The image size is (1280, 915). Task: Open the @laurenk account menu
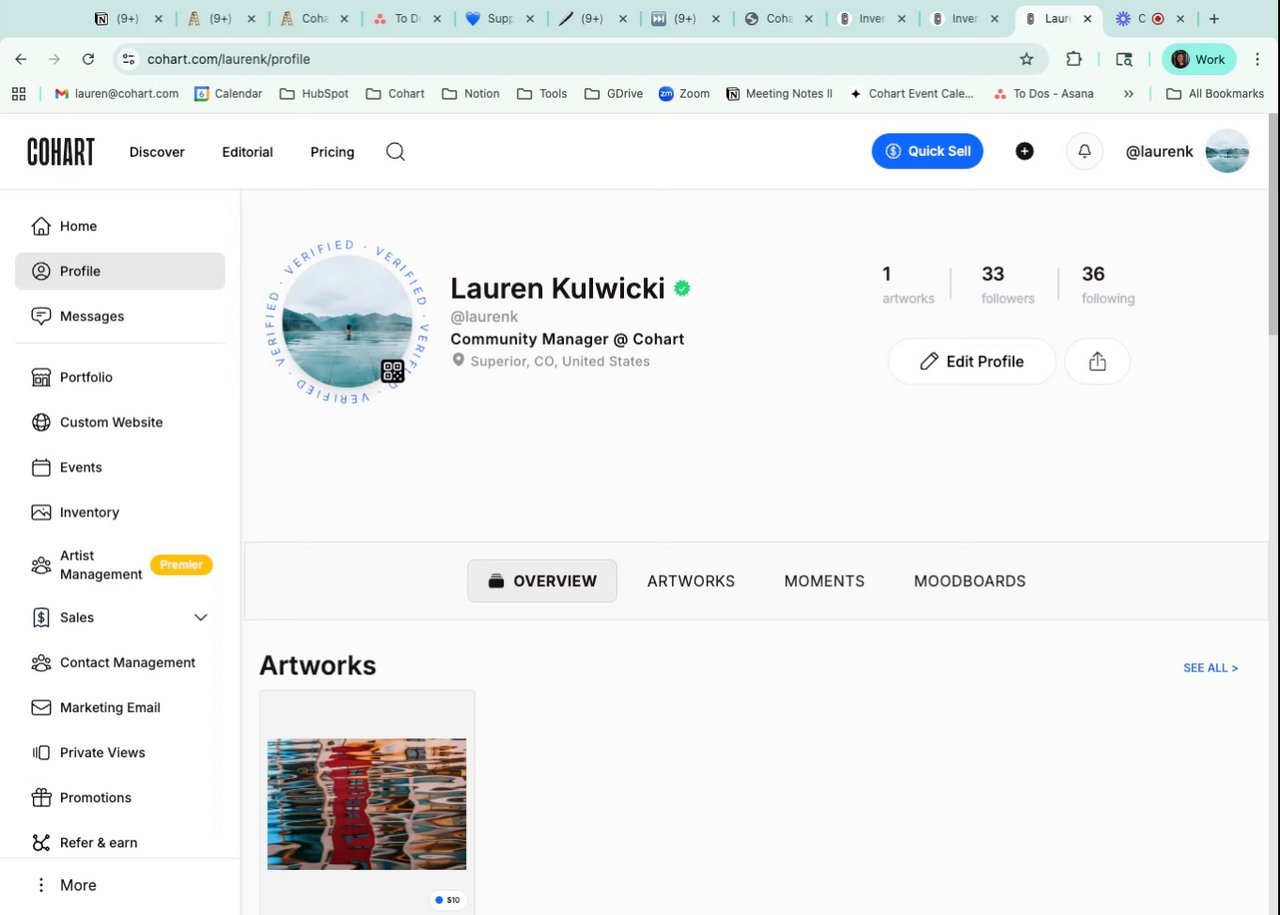pos(1187,151)
